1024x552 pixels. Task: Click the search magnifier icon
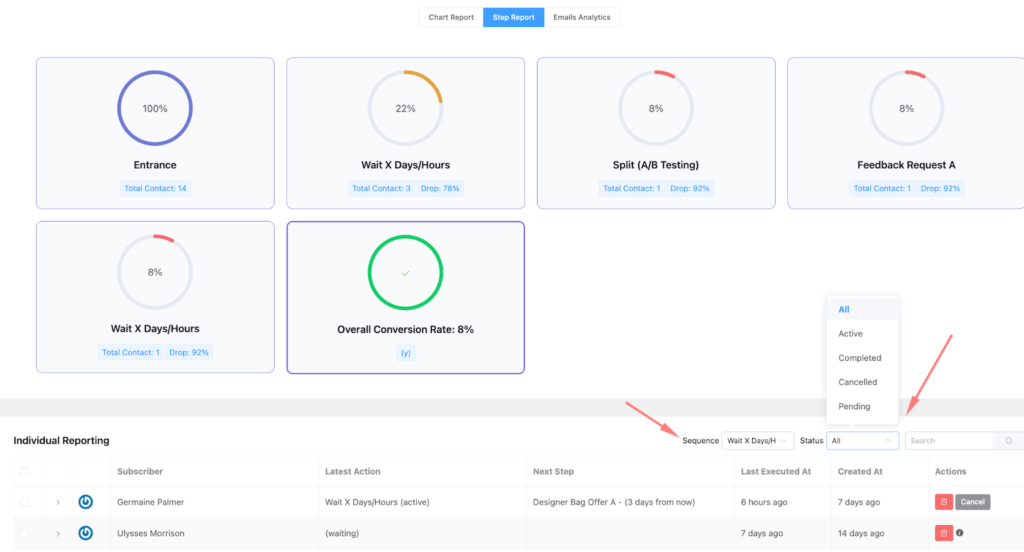point(1008,440)
